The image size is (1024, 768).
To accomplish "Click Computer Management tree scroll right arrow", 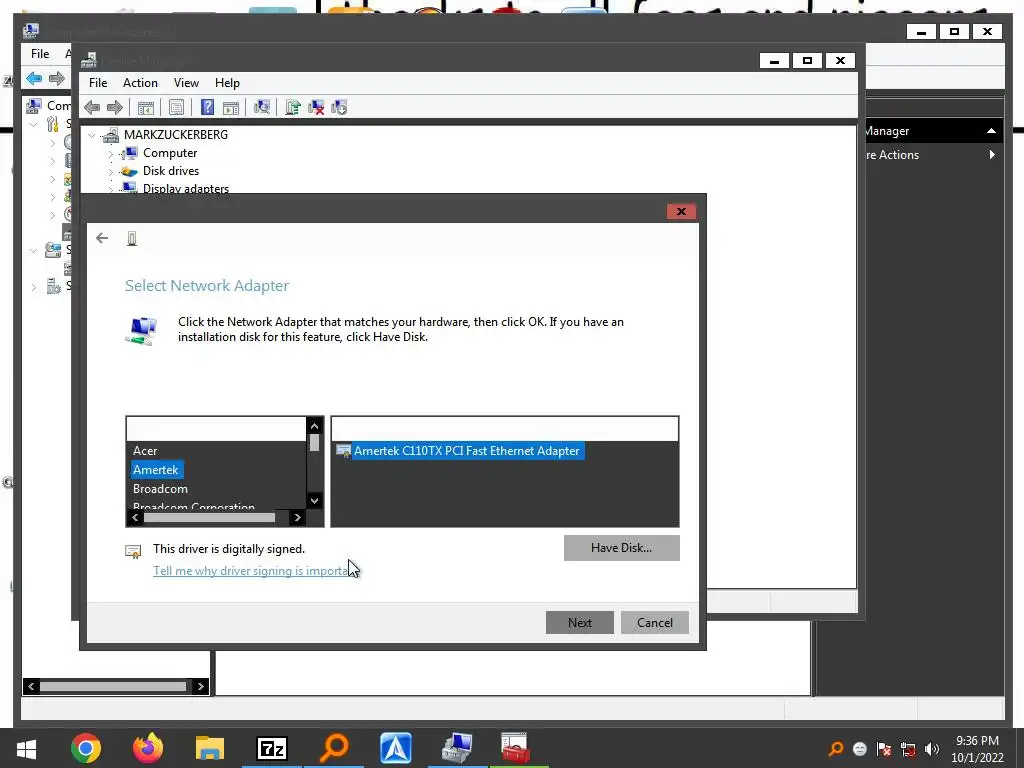I will tap(200, 686).
